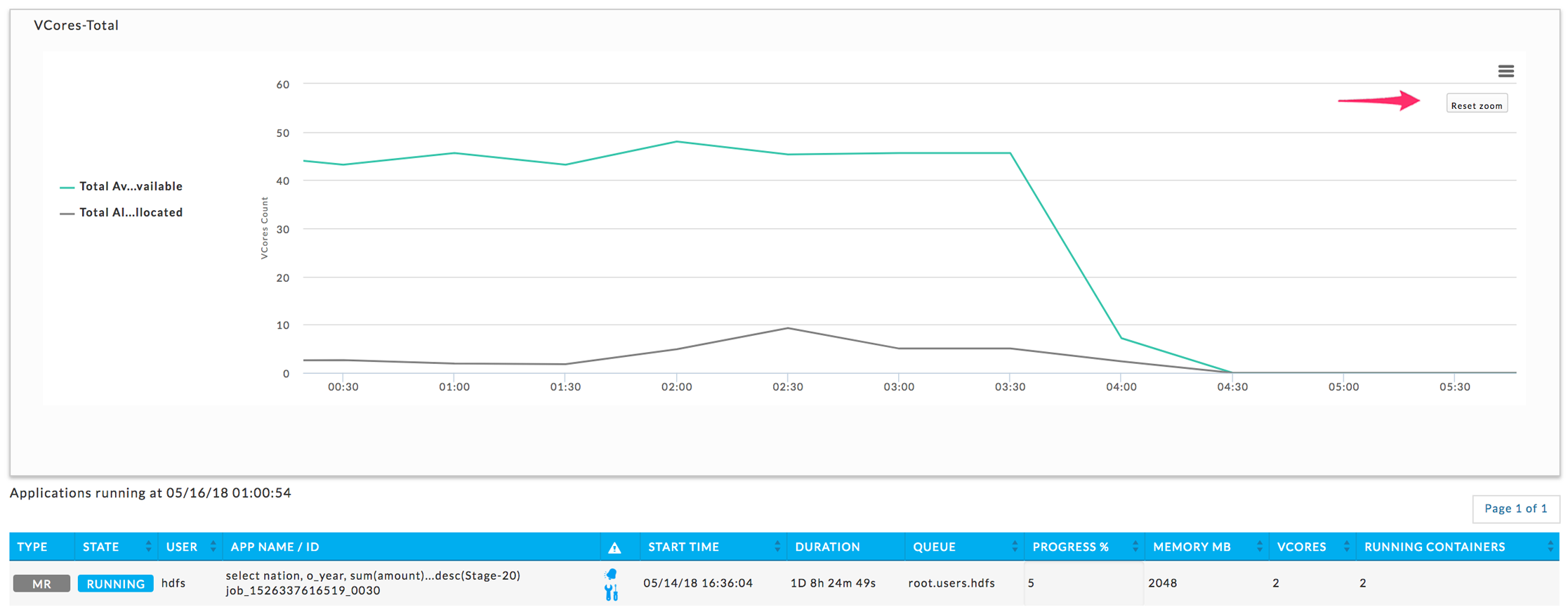This screenshot has width=1568, height=612.
Task: Click the RUNNING CONTAINERS column value 2
Action: 1363,583
